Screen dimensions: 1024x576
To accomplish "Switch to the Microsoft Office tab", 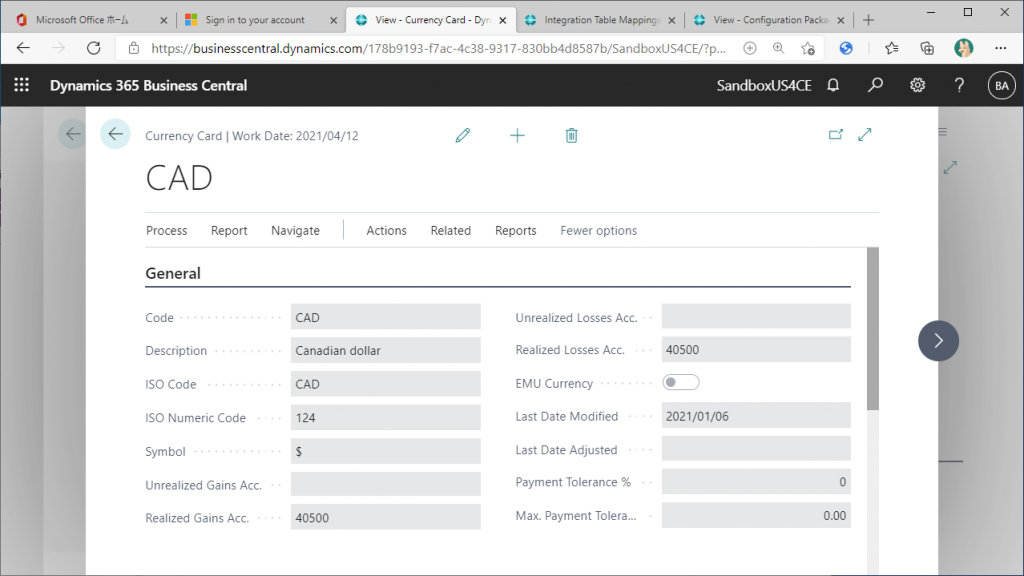I will (x=92, y=20).
